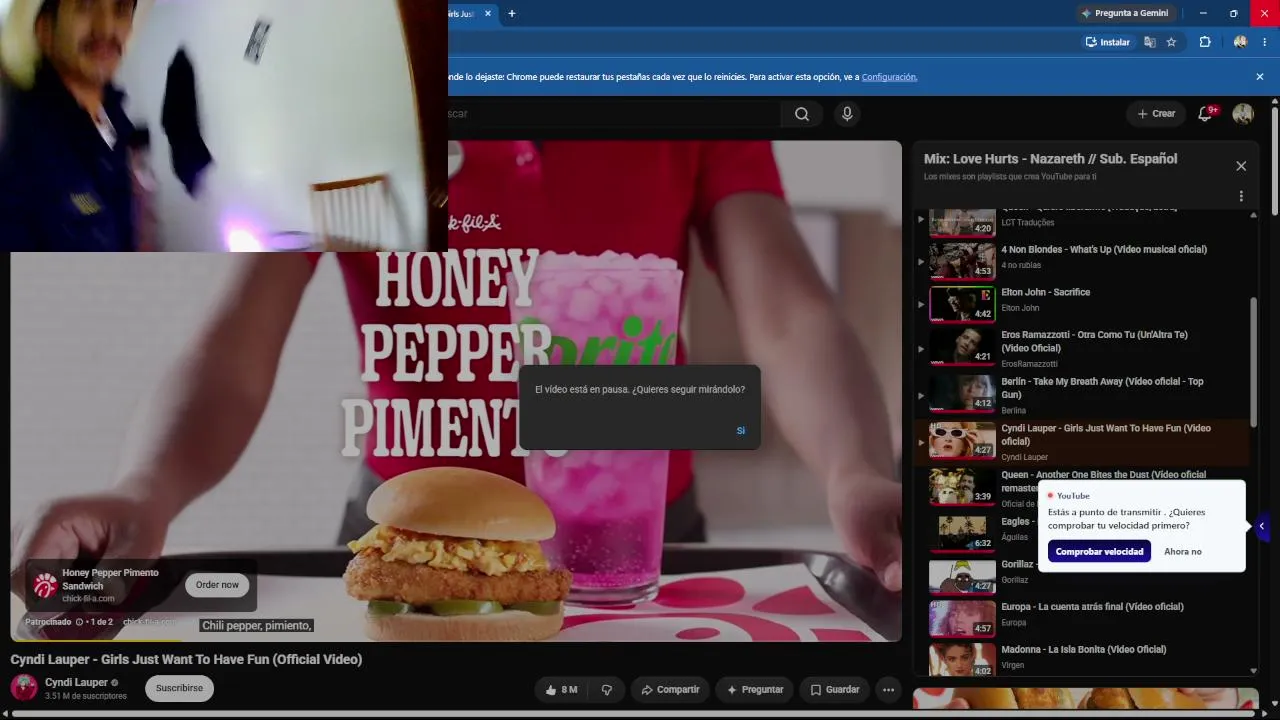Image resolution: width=1280 pixels, height=720 pixels.
Task: Click the YouTube search input field
Action: click(614, 114)
